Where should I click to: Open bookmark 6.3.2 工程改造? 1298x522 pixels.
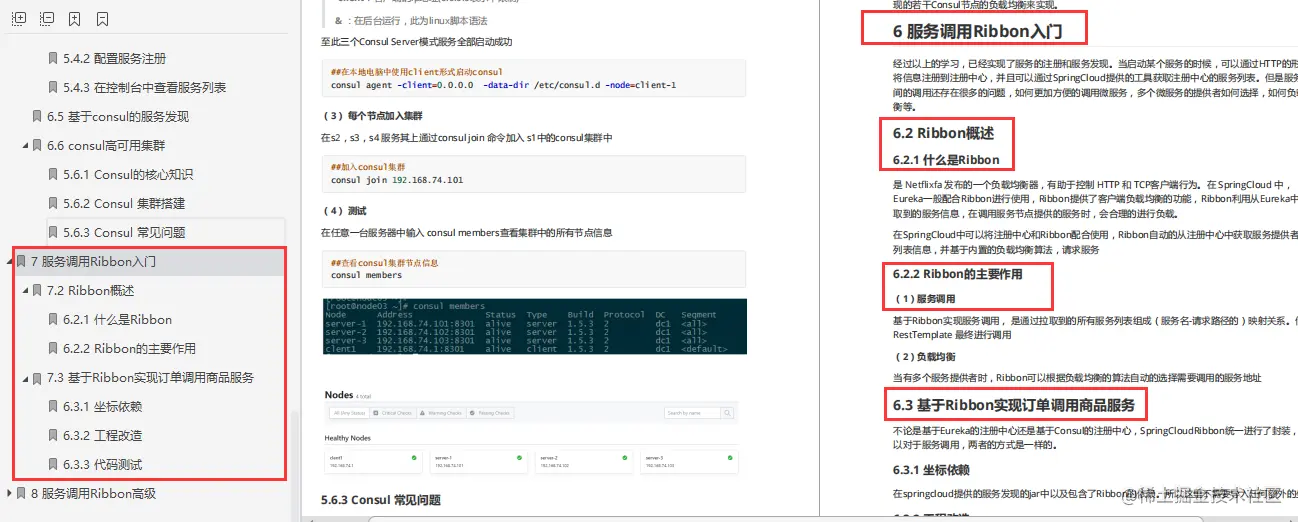point(102,435)
